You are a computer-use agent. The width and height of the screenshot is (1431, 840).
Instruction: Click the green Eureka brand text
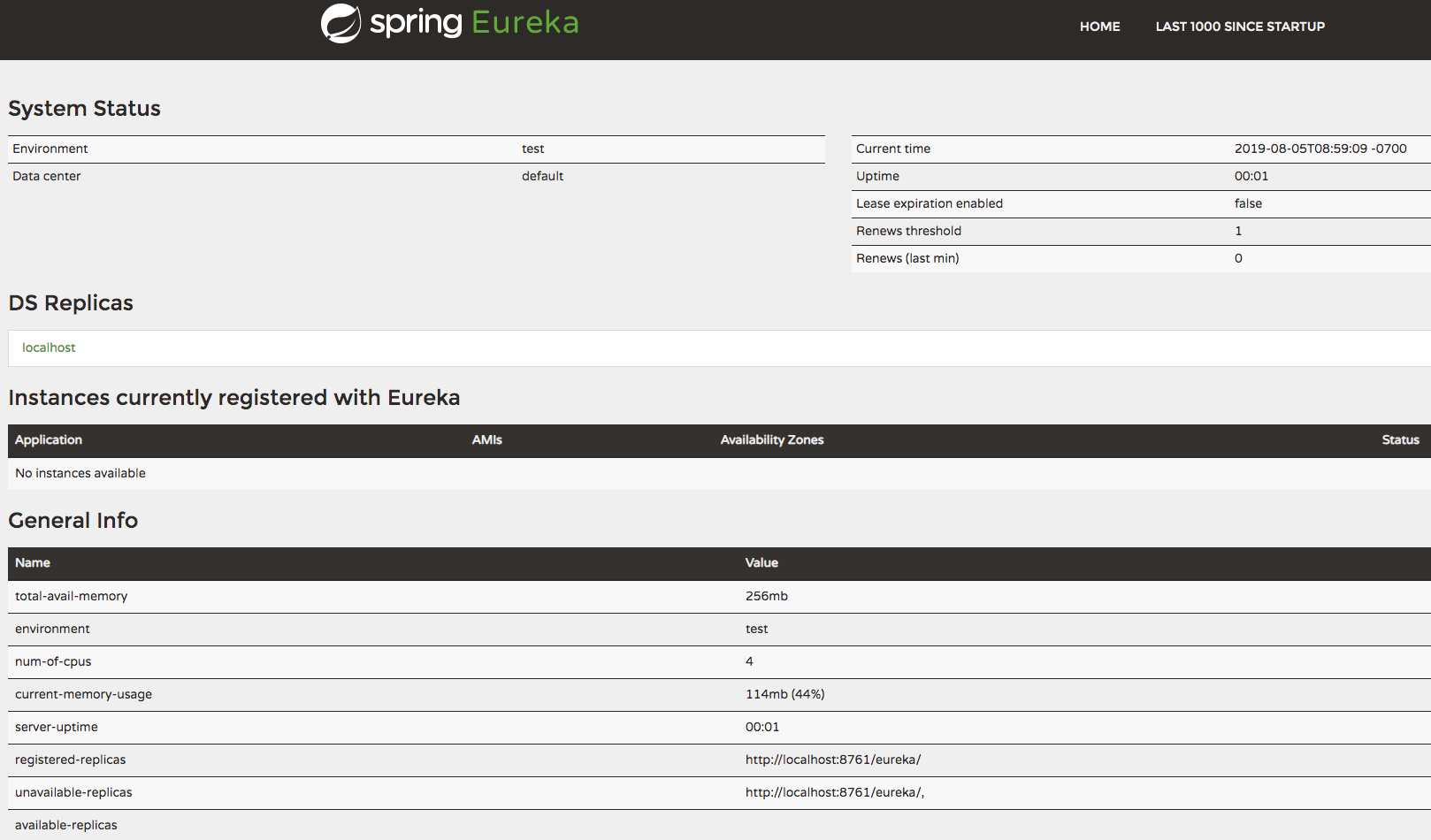point(524,22)
